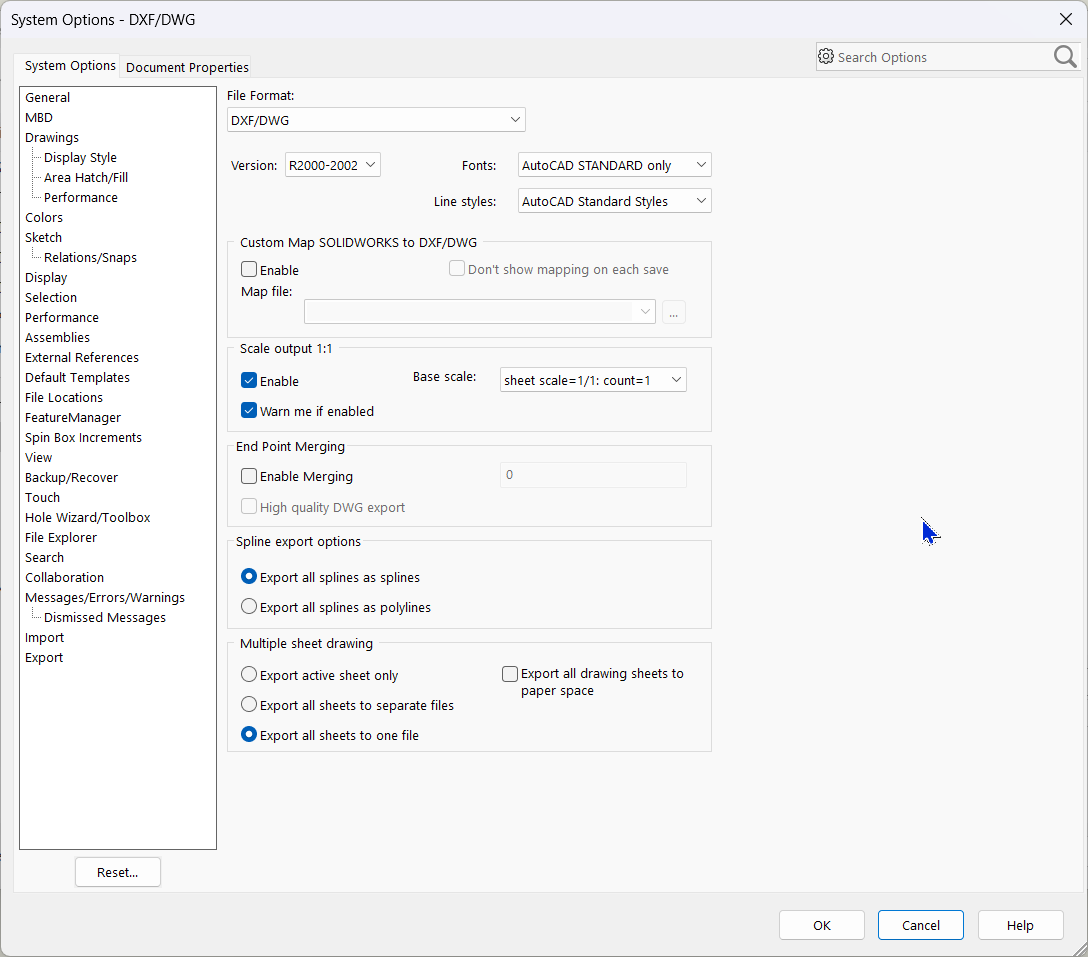Select Selection in options tree

pyautogui.click(x=51, y=298)
